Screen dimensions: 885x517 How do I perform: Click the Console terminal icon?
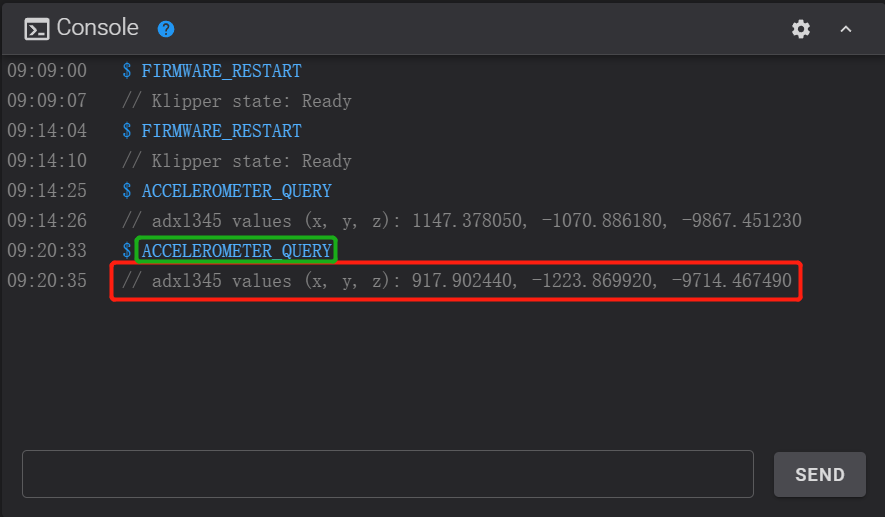(36, 29)
